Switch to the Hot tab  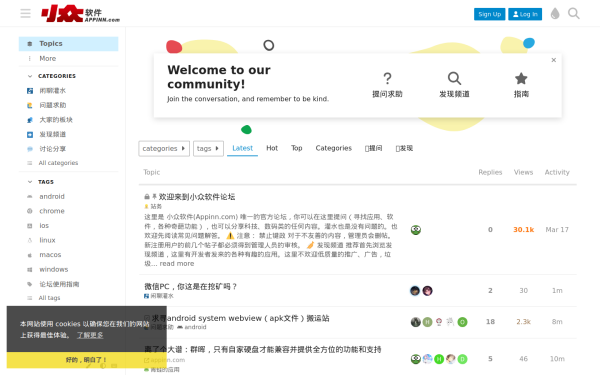pyautogui.click(x=272, y=148)
